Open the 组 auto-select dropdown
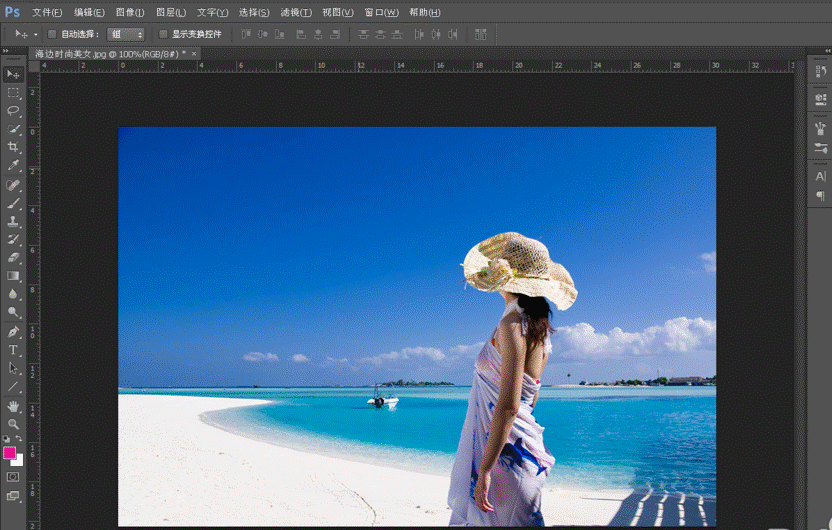 (126, 34)
